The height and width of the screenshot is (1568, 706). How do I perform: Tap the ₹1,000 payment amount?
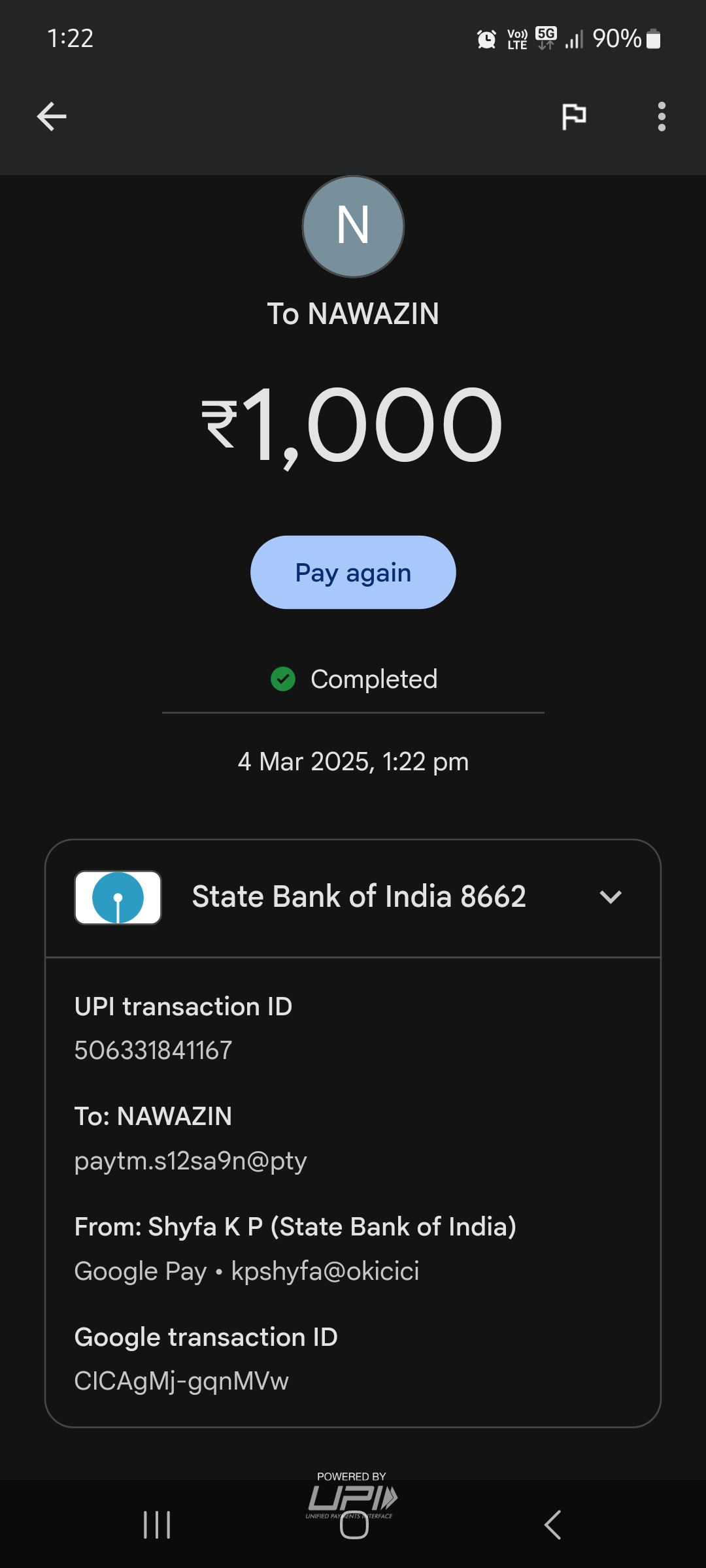click(353, 425)
